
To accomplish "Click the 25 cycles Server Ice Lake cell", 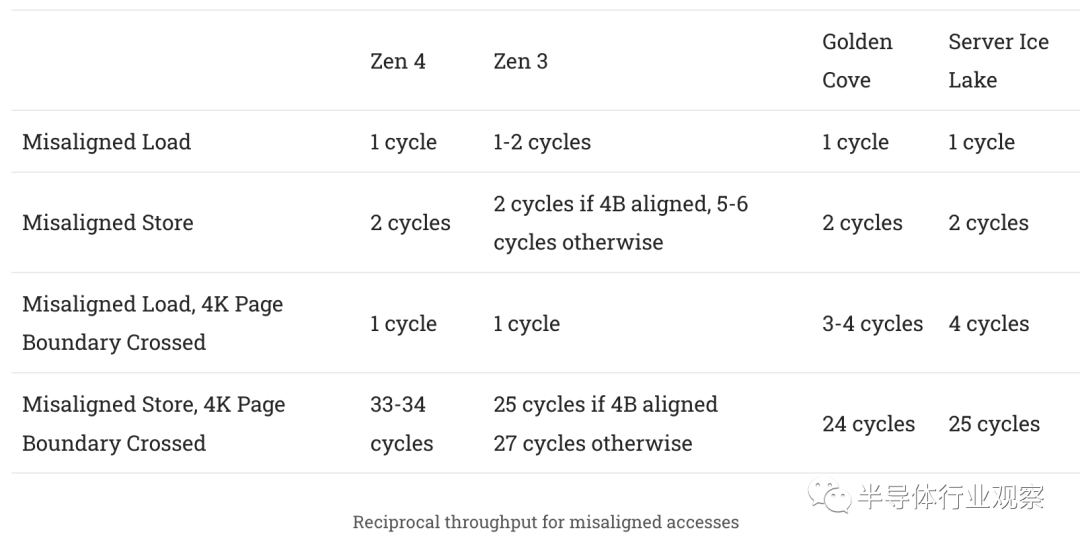I will pos(994,424).
